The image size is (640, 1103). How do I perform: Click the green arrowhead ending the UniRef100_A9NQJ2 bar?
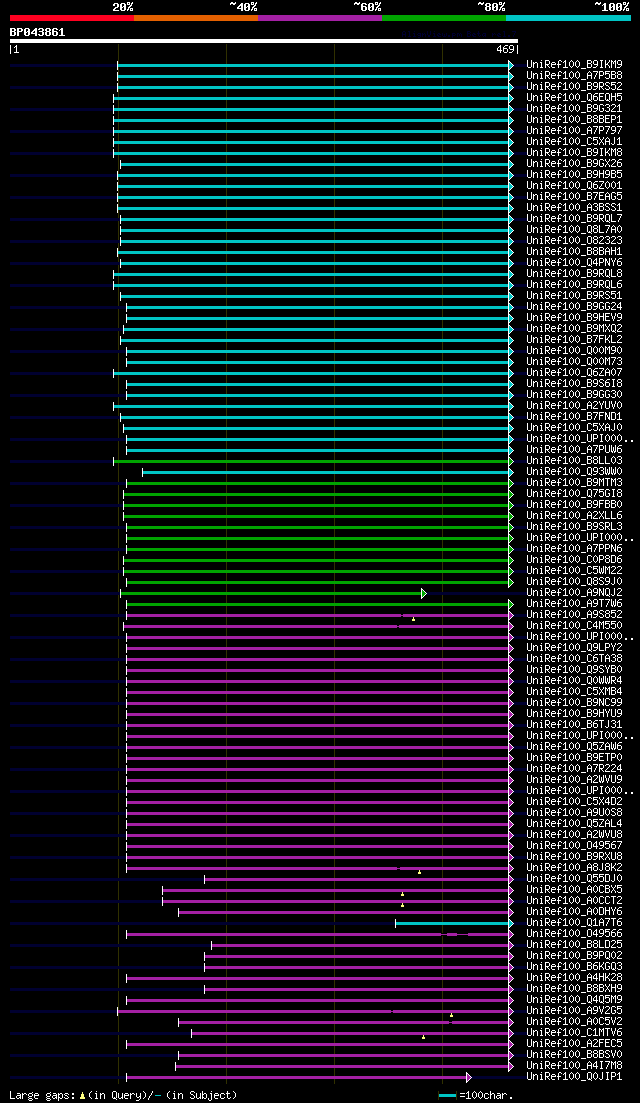tap(424, 593)
